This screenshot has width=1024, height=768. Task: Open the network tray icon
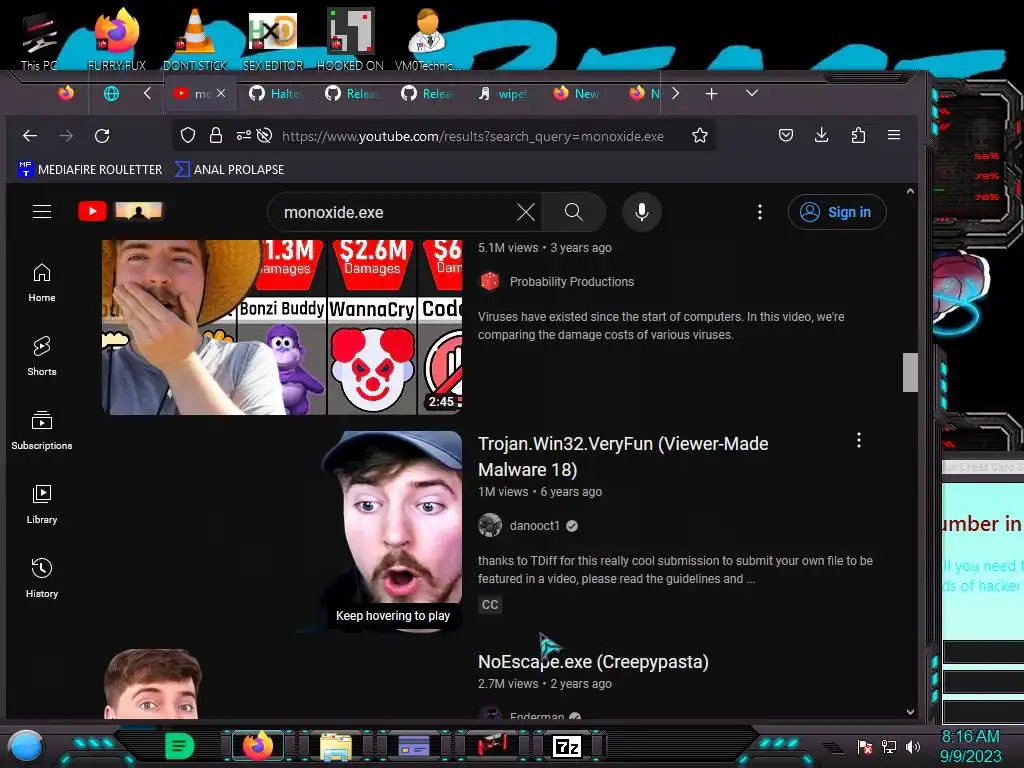(x=889, y=746)
